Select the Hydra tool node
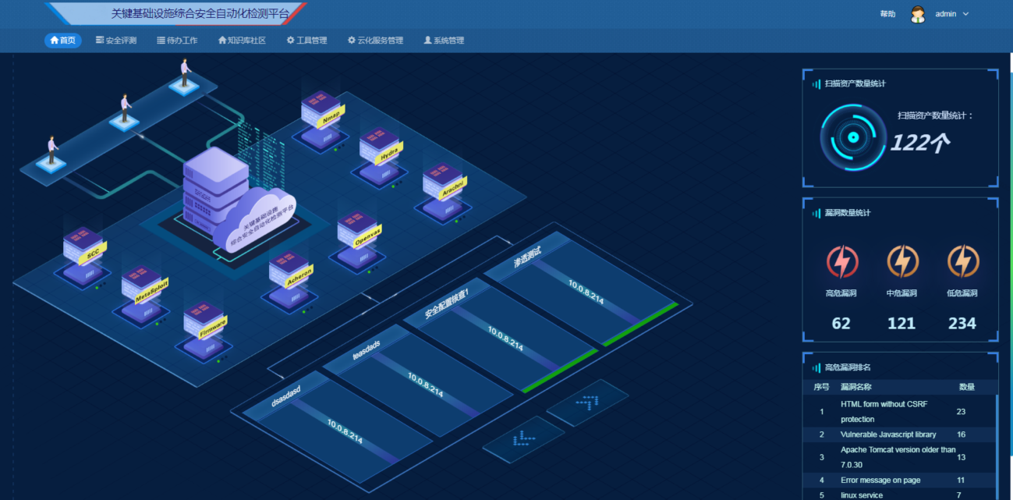This screenshot has width=1013, height=500. click(x=380, y=158)
